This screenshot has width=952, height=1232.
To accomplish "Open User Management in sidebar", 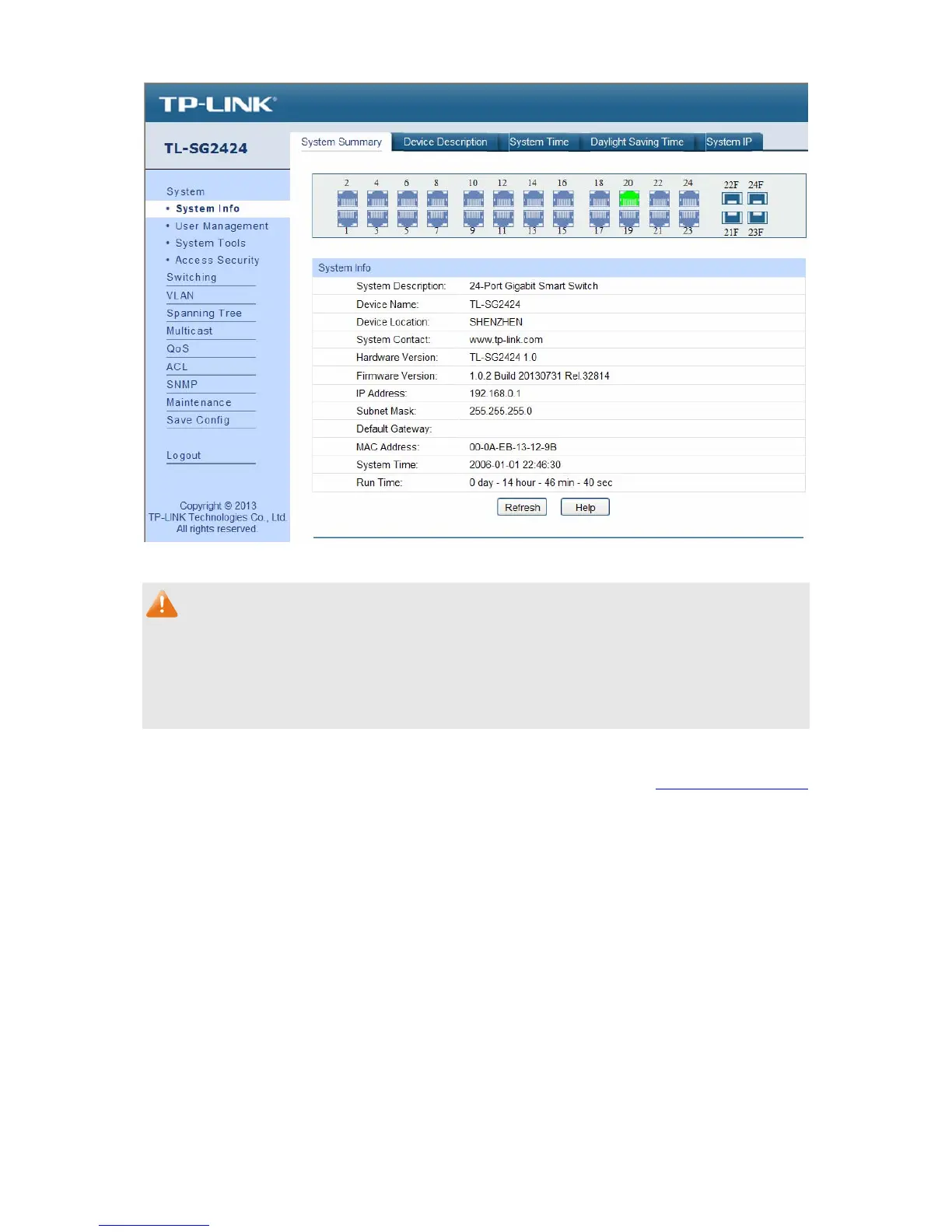I will click(x=222, y=226).
